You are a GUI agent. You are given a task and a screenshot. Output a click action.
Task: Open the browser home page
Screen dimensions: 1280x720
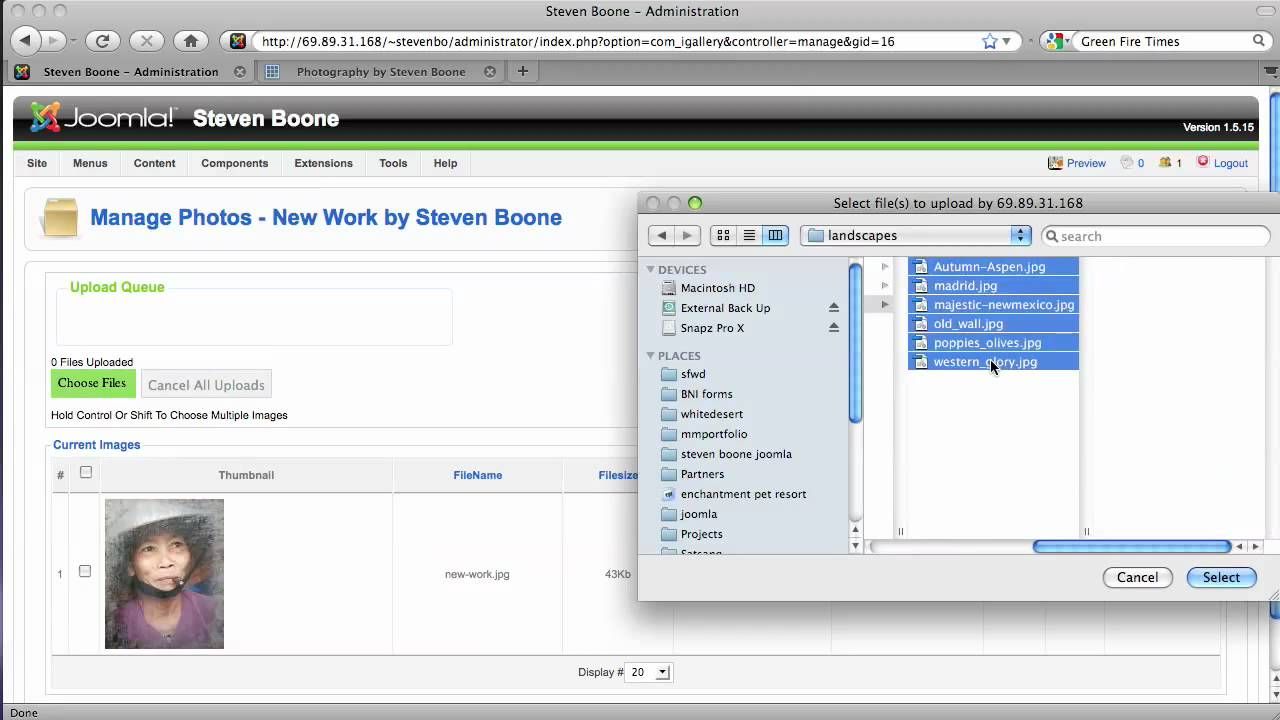point(190,41)
